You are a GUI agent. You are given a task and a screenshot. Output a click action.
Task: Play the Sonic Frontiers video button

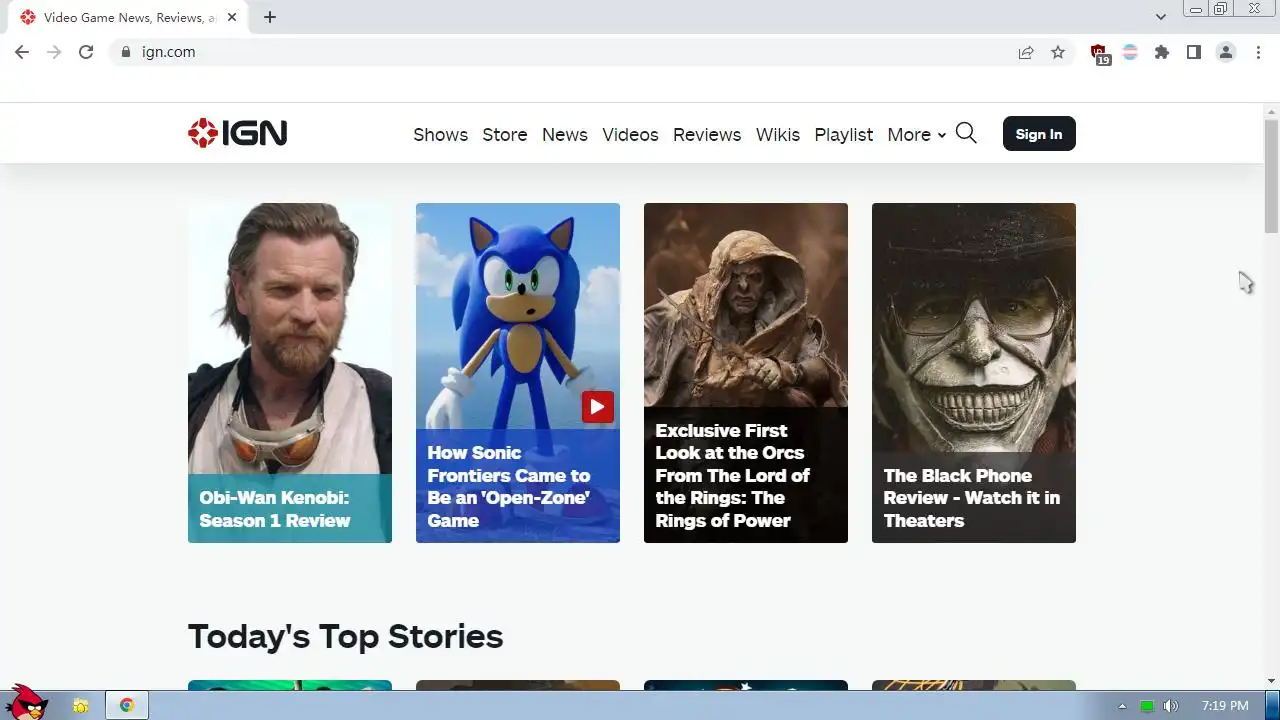click(598, 407)
